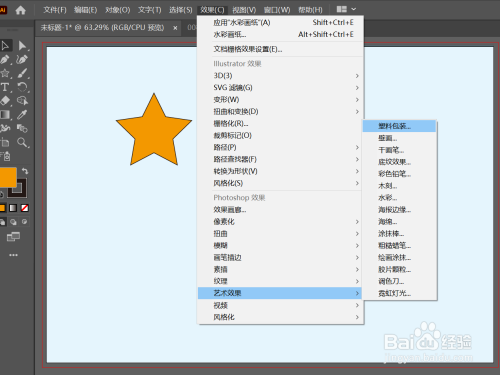Select the Artboard tool
Viewport: 500px width, 375px height.
click(x=5, y=142)
